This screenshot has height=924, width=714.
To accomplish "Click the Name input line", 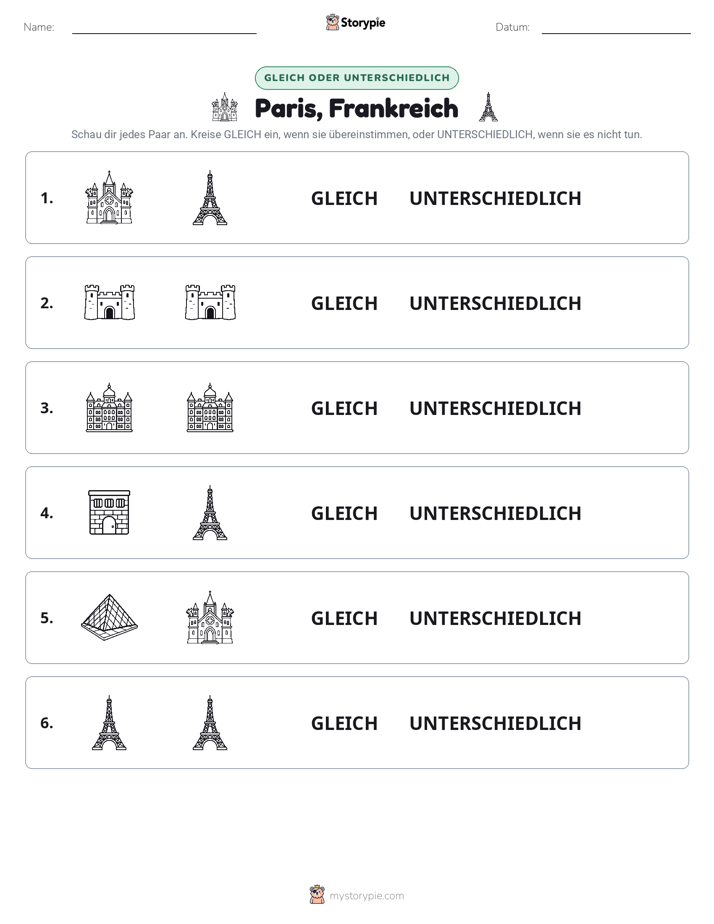I will [164, 32].
